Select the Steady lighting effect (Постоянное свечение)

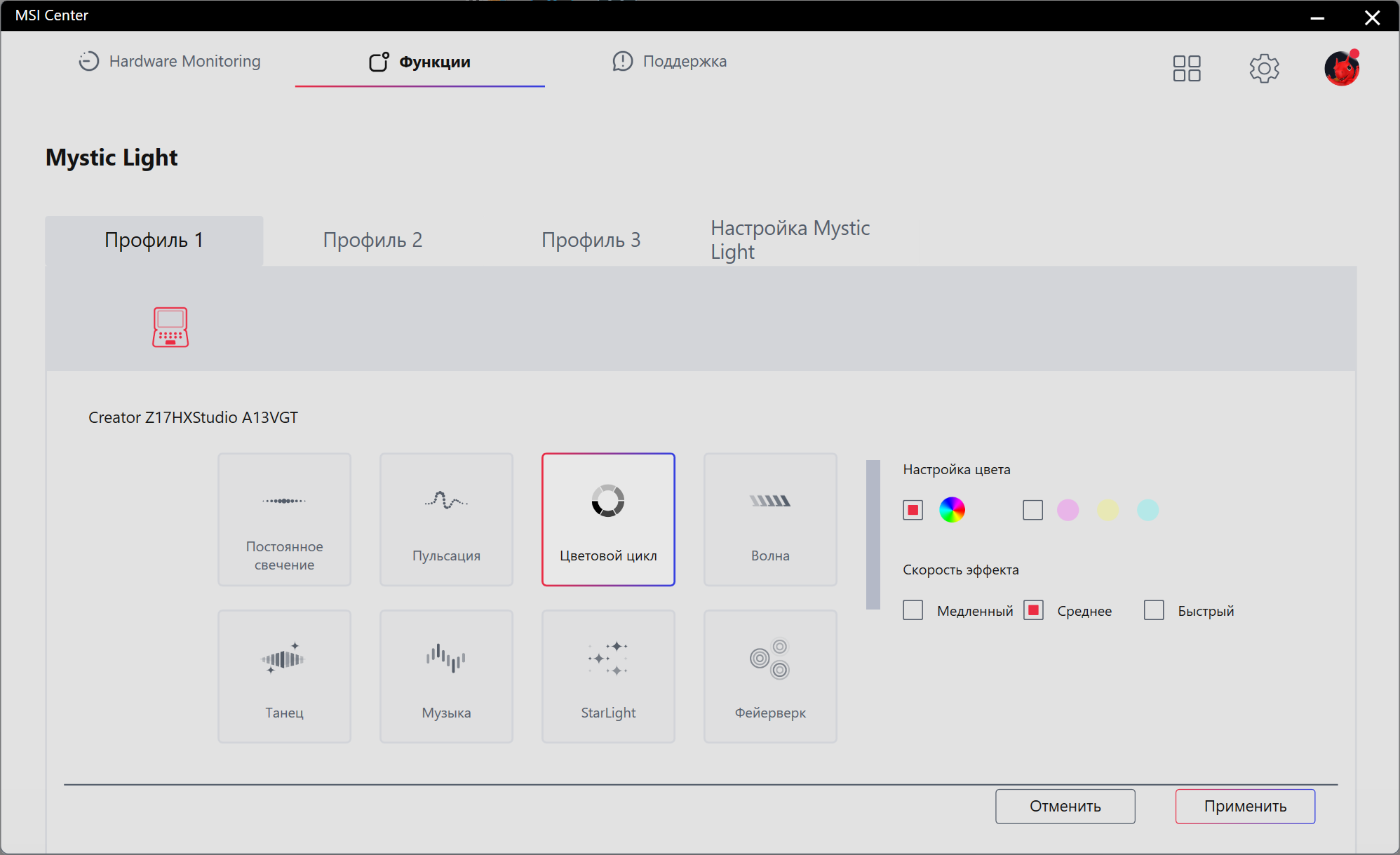[284, 519]
